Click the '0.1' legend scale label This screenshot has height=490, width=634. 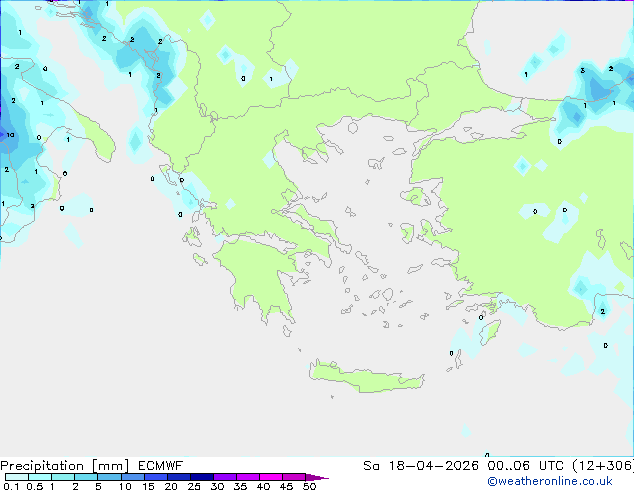pos(11,486)
